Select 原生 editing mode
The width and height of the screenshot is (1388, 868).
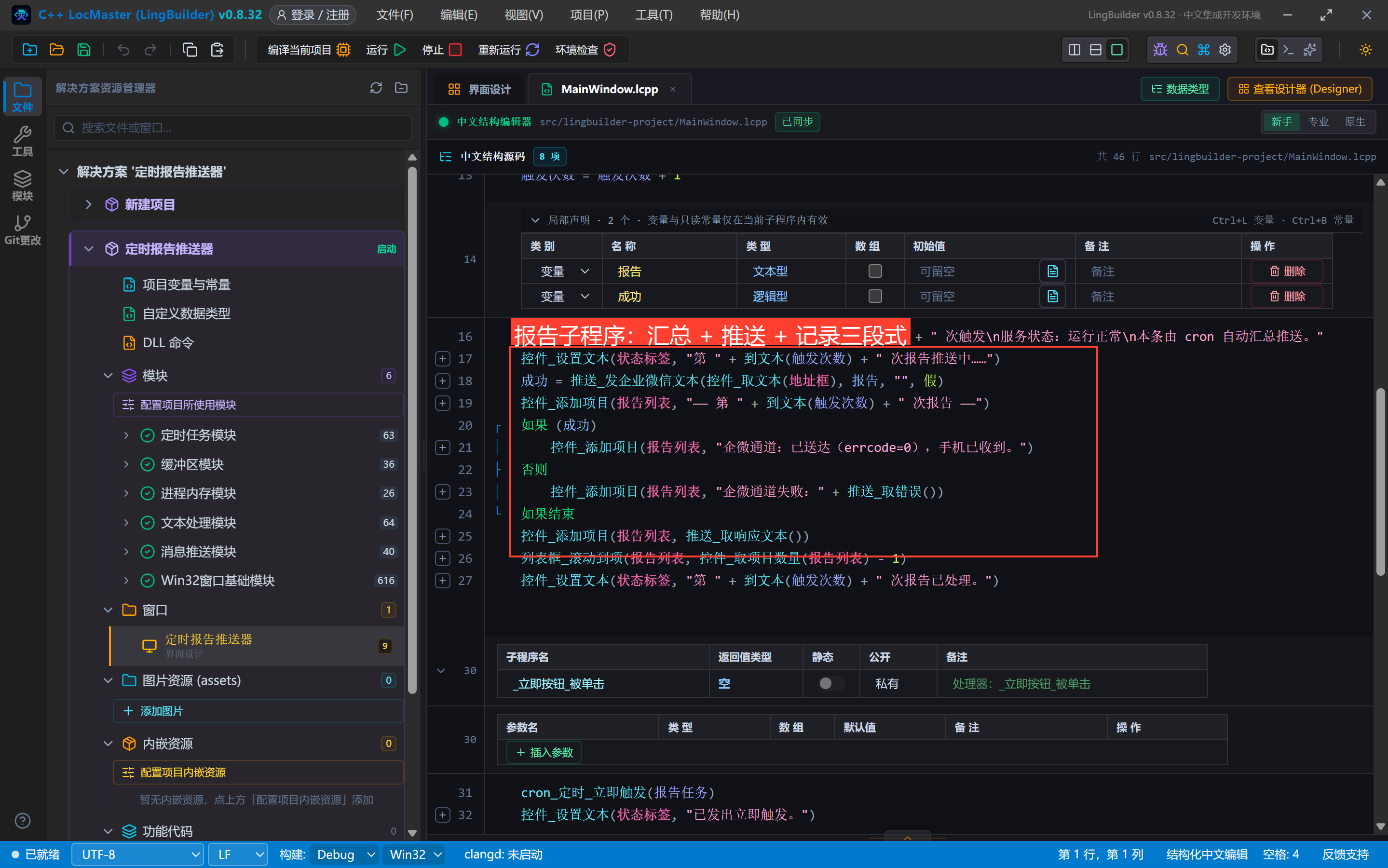click(1355, 122)
